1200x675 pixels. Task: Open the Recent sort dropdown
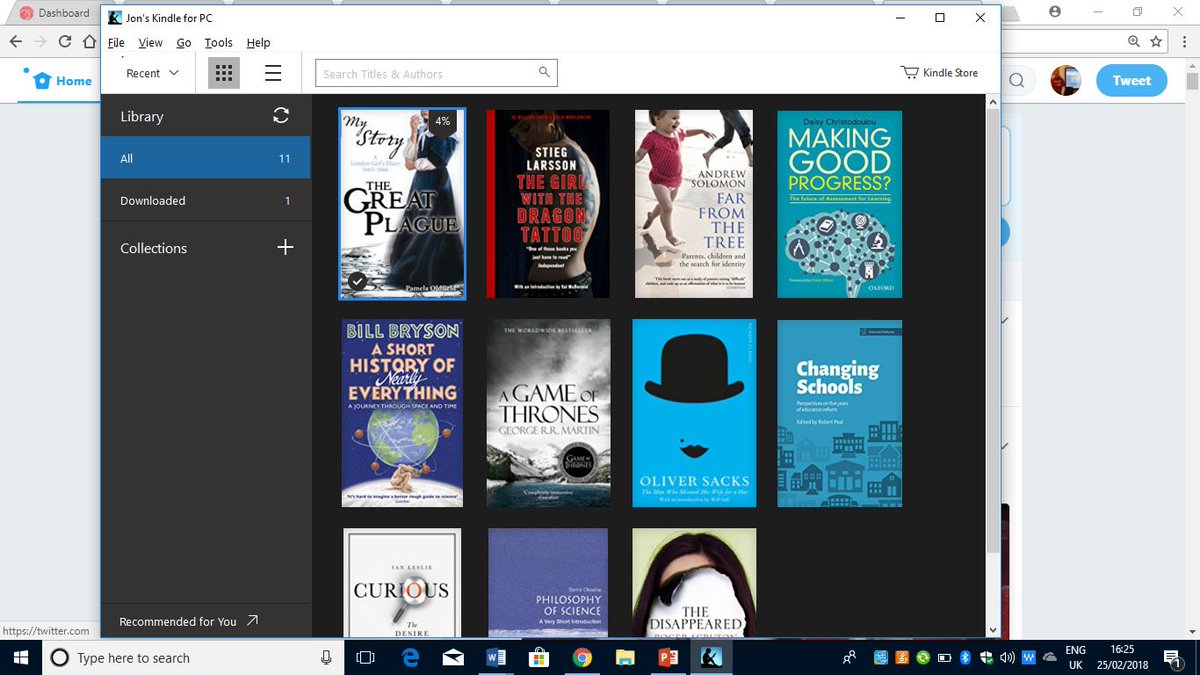coord(152,73)
